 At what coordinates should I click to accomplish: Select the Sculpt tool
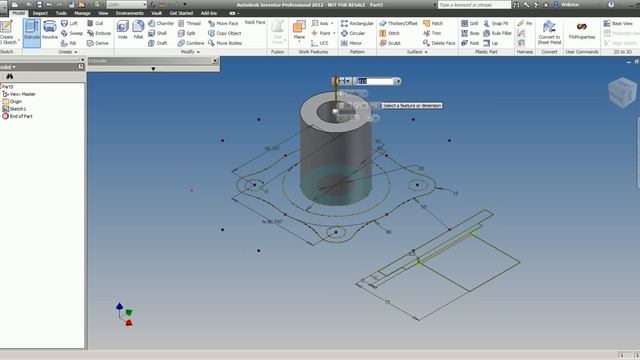click(390, 43)
